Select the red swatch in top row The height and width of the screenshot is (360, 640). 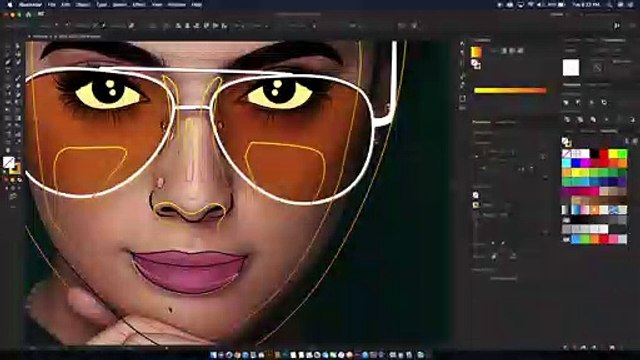pyautogui.click(x=604, y=154)
